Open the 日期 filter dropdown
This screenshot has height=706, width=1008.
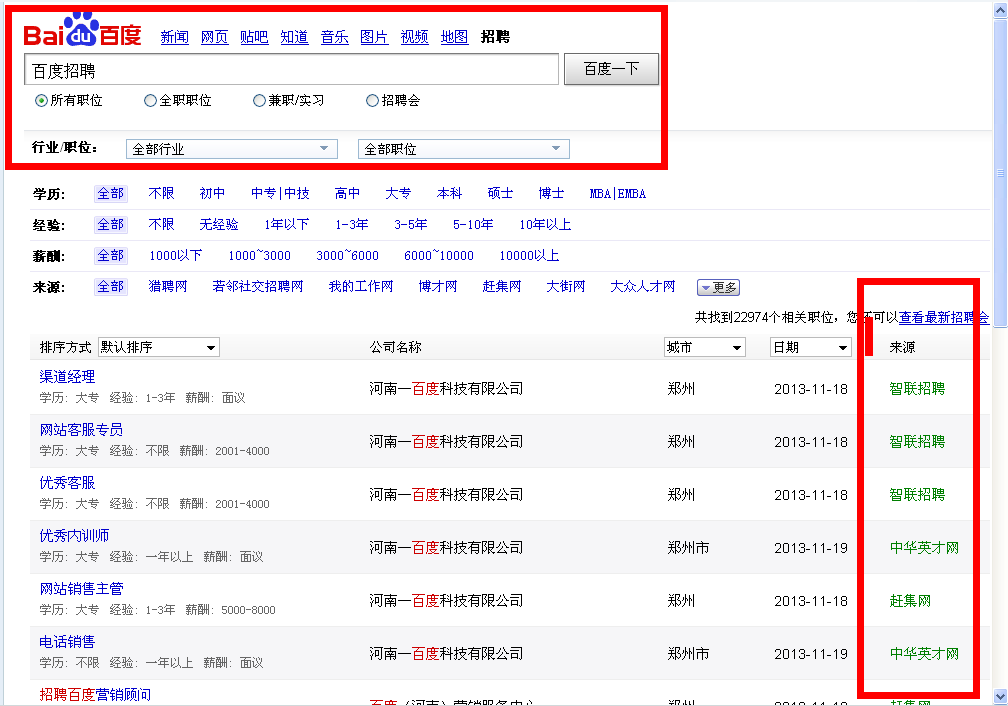tap(811, 347)
